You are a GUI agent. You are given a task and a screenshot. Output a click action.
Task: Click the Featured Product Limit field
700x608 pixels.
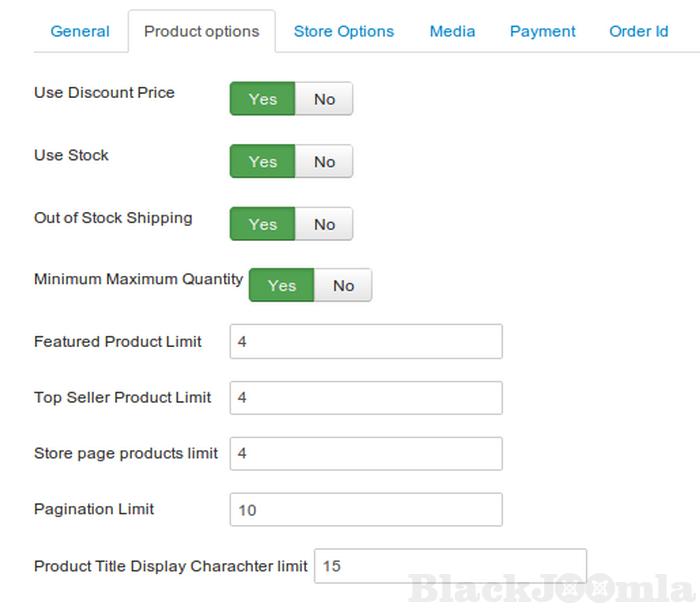366,342
